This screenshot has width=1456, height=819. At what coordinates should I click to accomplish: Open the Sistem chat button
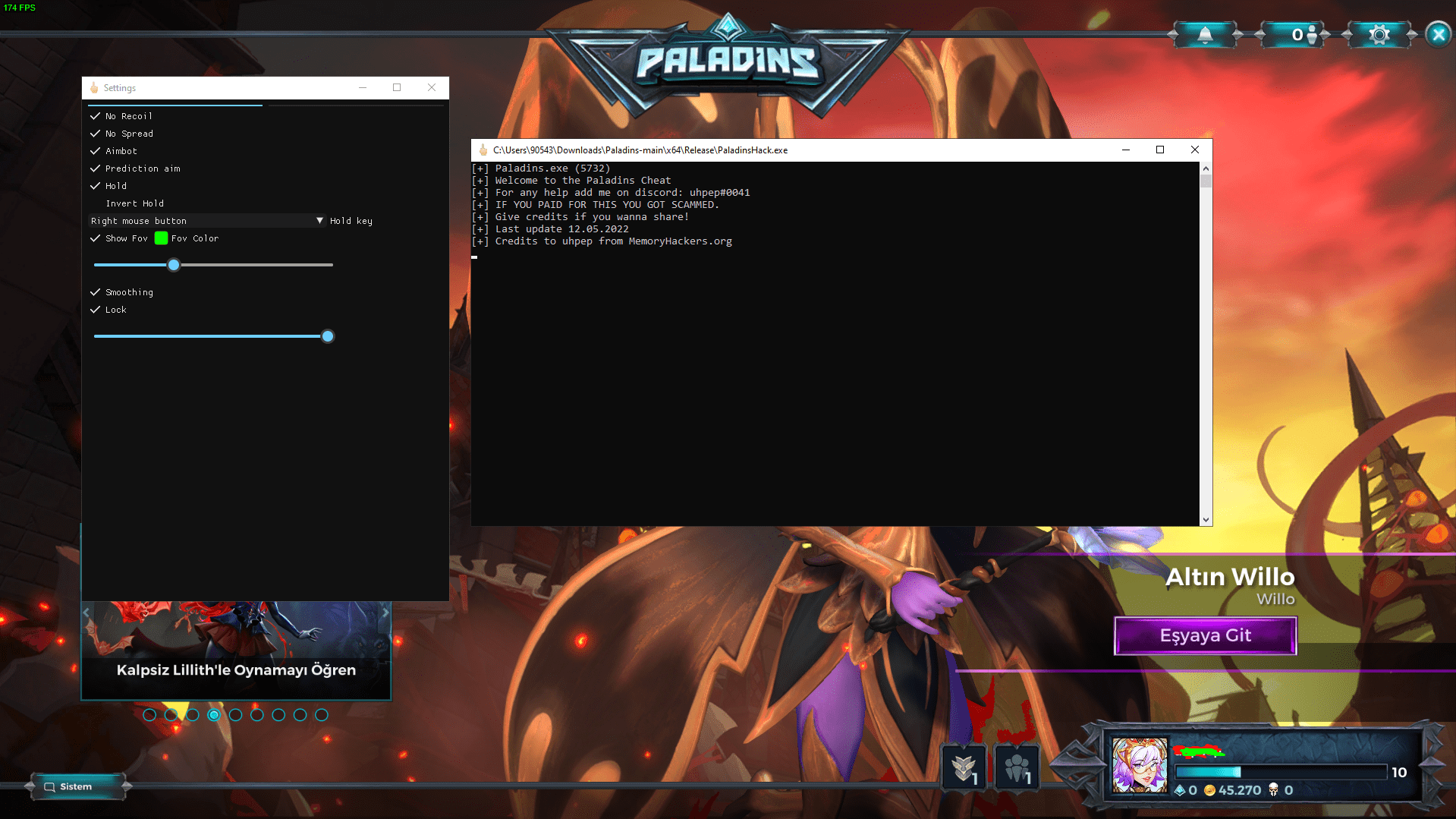pos(77,787)
